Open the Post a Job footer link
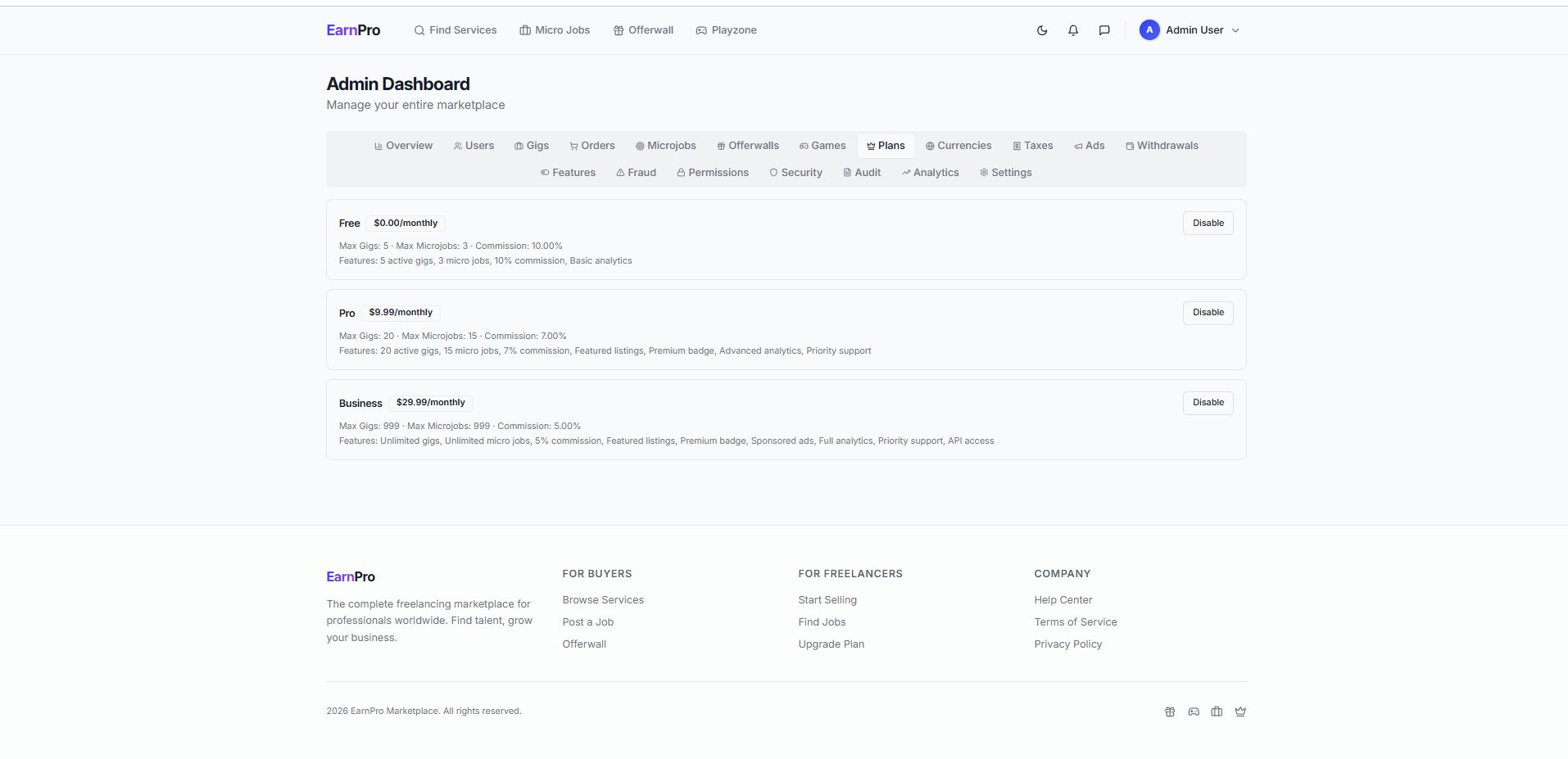This screenshot has width=1568, height=759. (x=588, y=622)
